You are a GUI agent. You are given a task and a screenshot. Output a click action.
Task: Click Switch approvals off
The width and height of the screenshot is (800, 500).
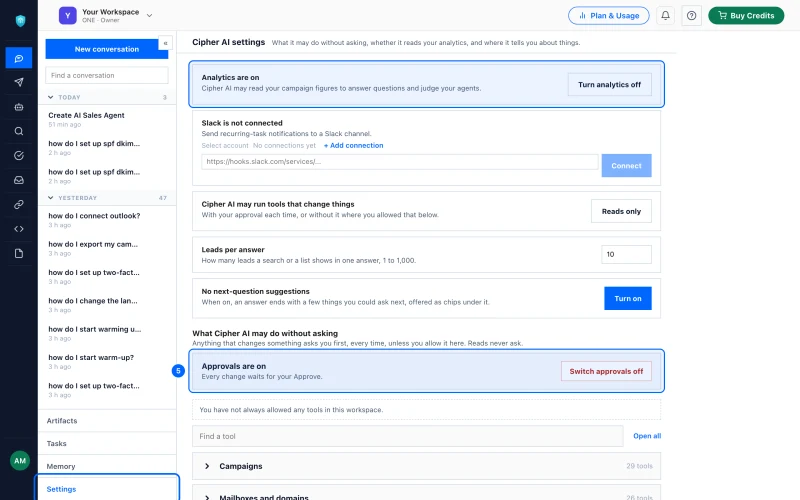[x=606, y=371]
